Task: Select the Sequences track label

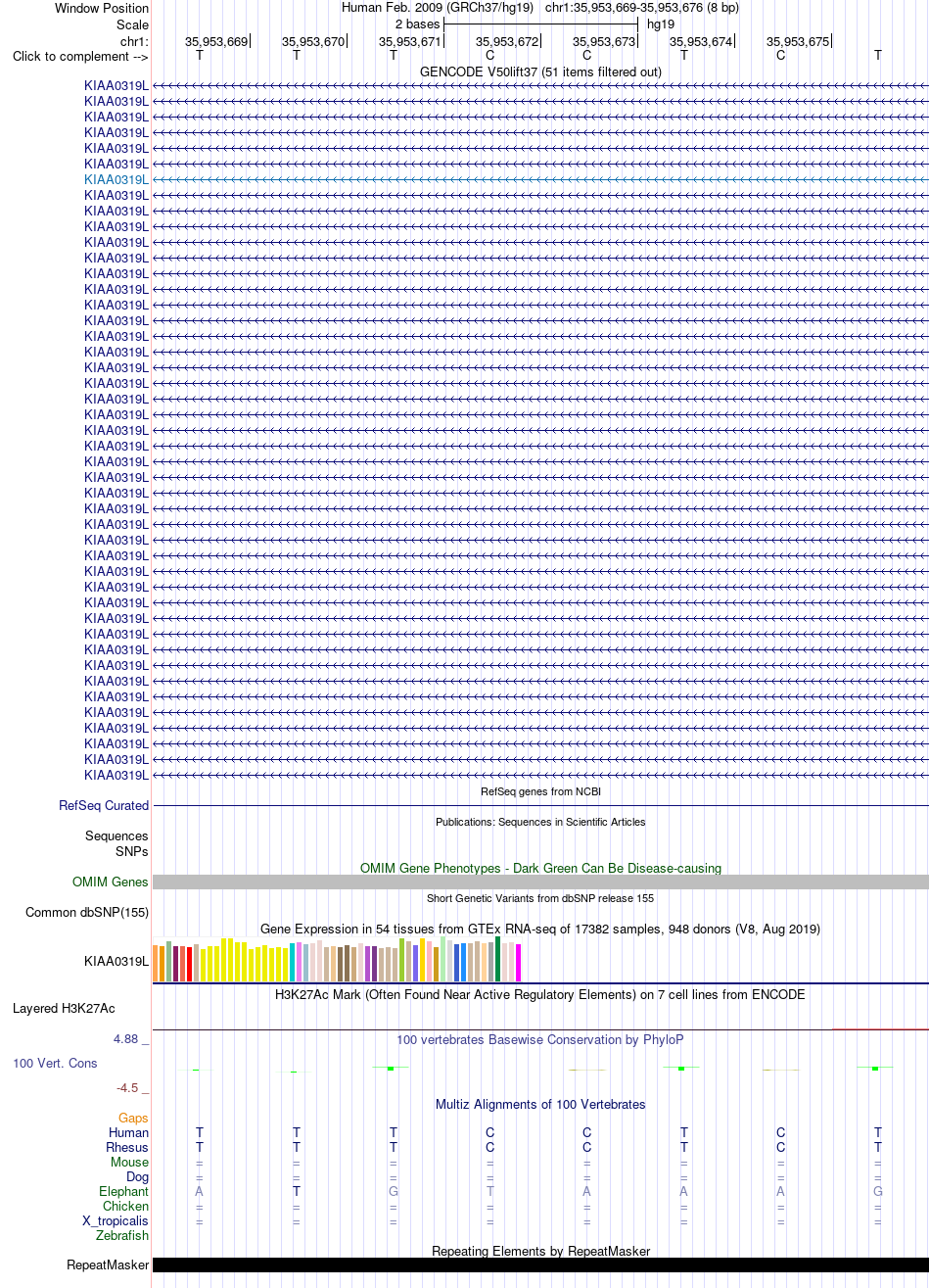Action: tap(116, 835)
